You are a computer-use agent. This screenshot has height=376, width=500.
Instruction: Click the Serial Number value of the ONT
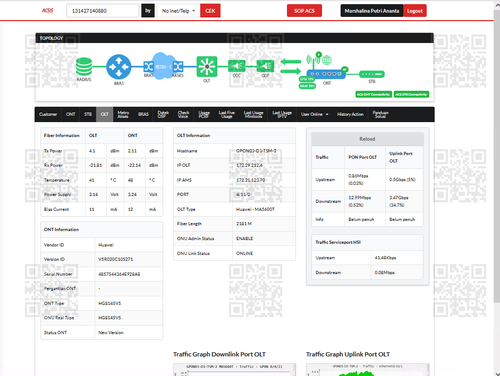pyautogui.click(x=119, y=274)
